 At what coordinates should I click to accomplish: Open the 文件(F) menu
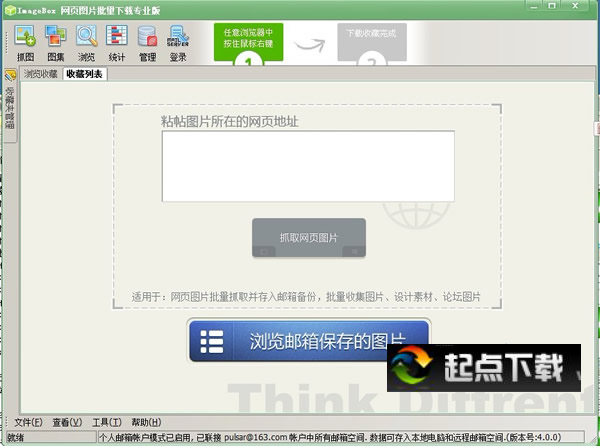[x=29, y=422]
